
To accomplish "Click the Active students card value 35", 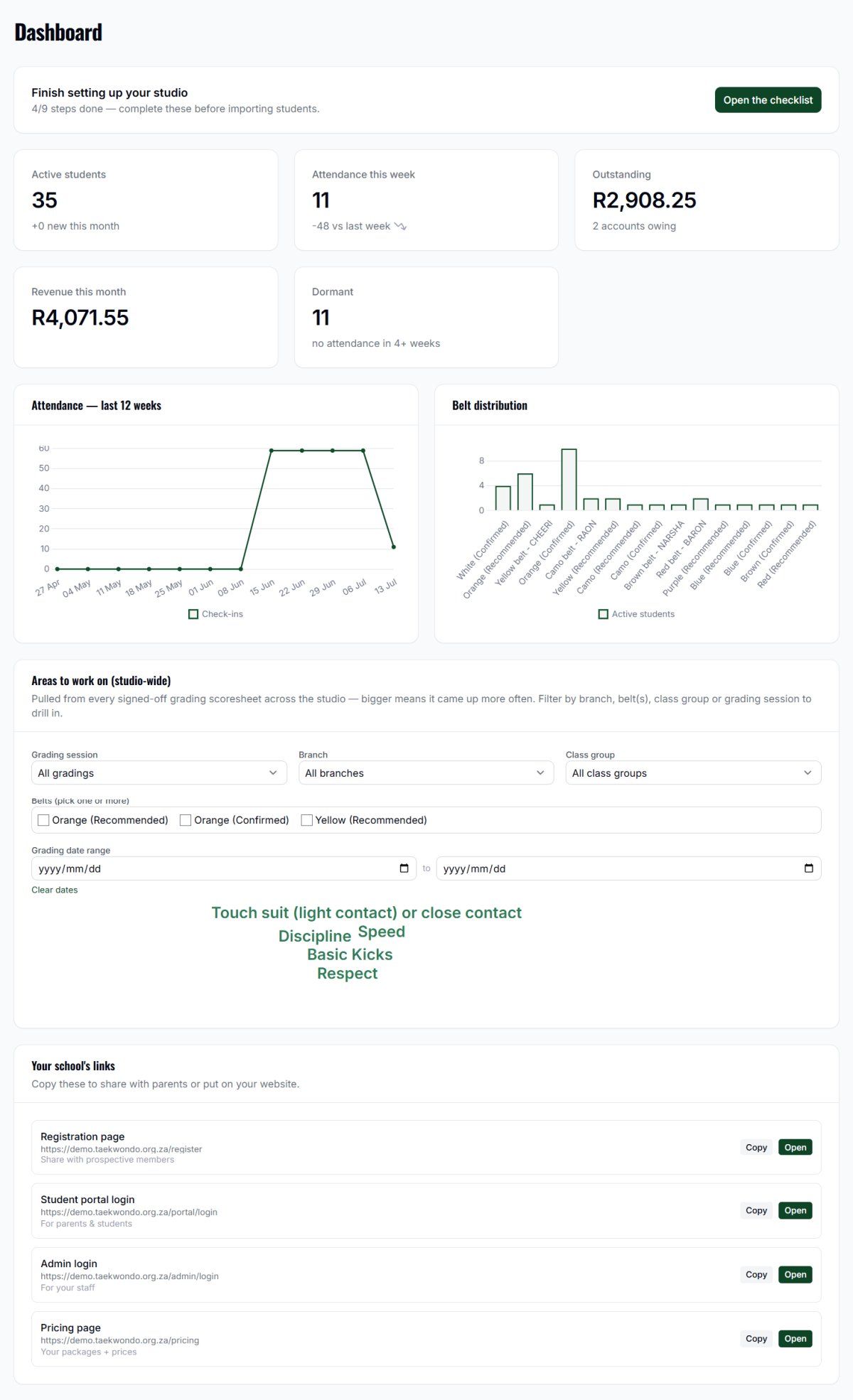I will 44,200.
